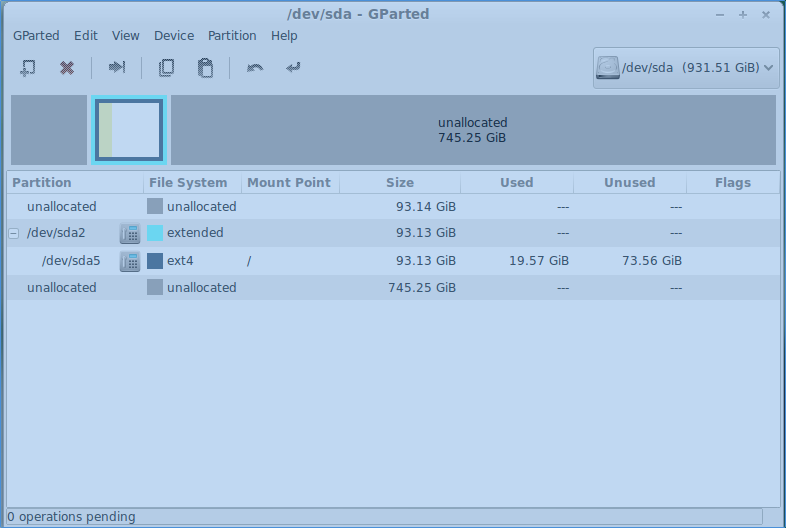Click the 745.25 GiB size cell in table
The width and height of the screenshot is (786, 528).
pyautogui.click(x=422, y=288)
